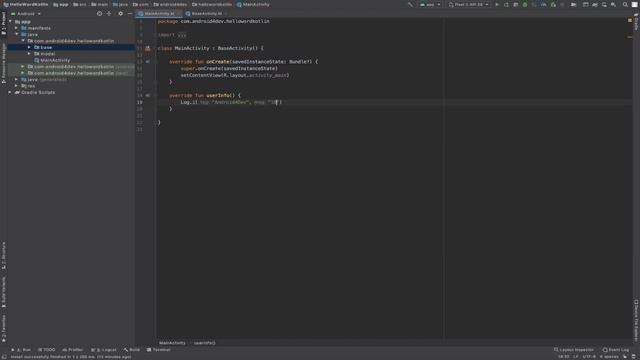Expand the model package arrow

[x=29, y=54]
